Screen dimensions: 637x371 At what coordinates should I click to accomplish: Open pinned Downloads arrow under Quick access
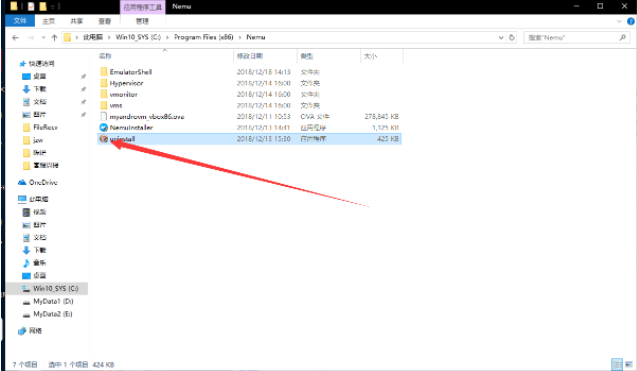tap(26, 89)
